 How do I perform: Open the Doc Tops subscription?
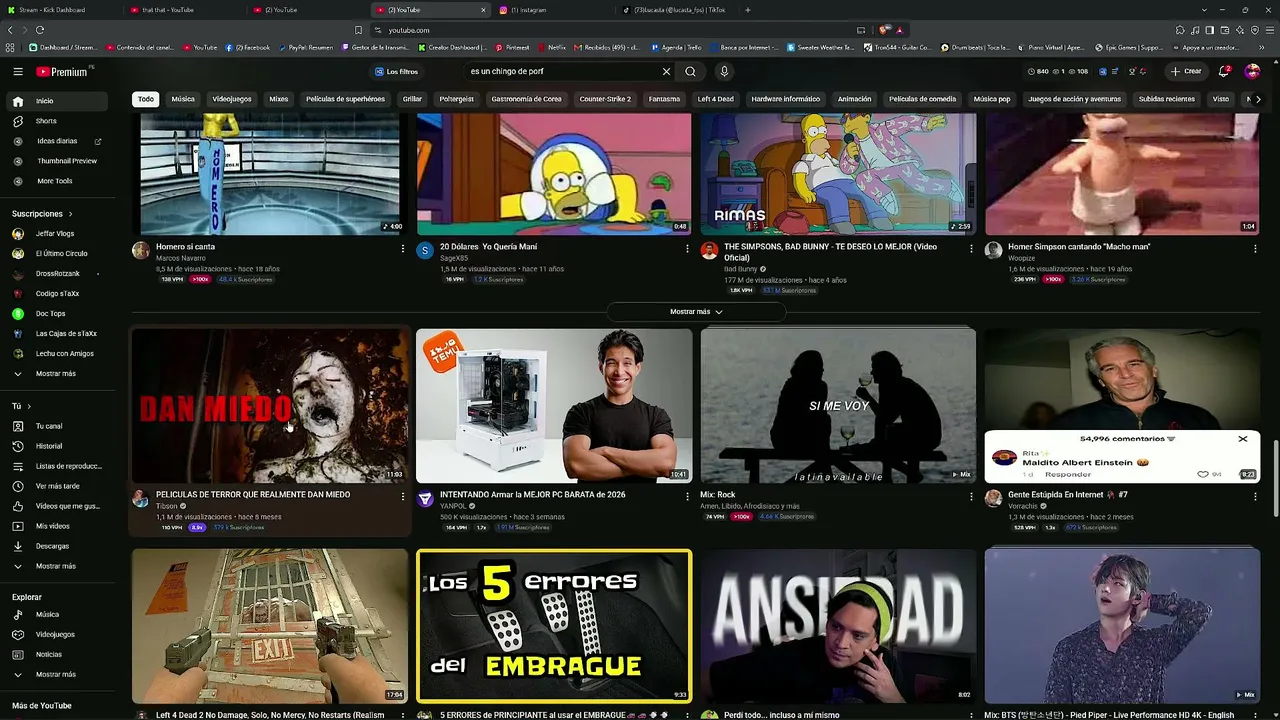click(50, 313)
